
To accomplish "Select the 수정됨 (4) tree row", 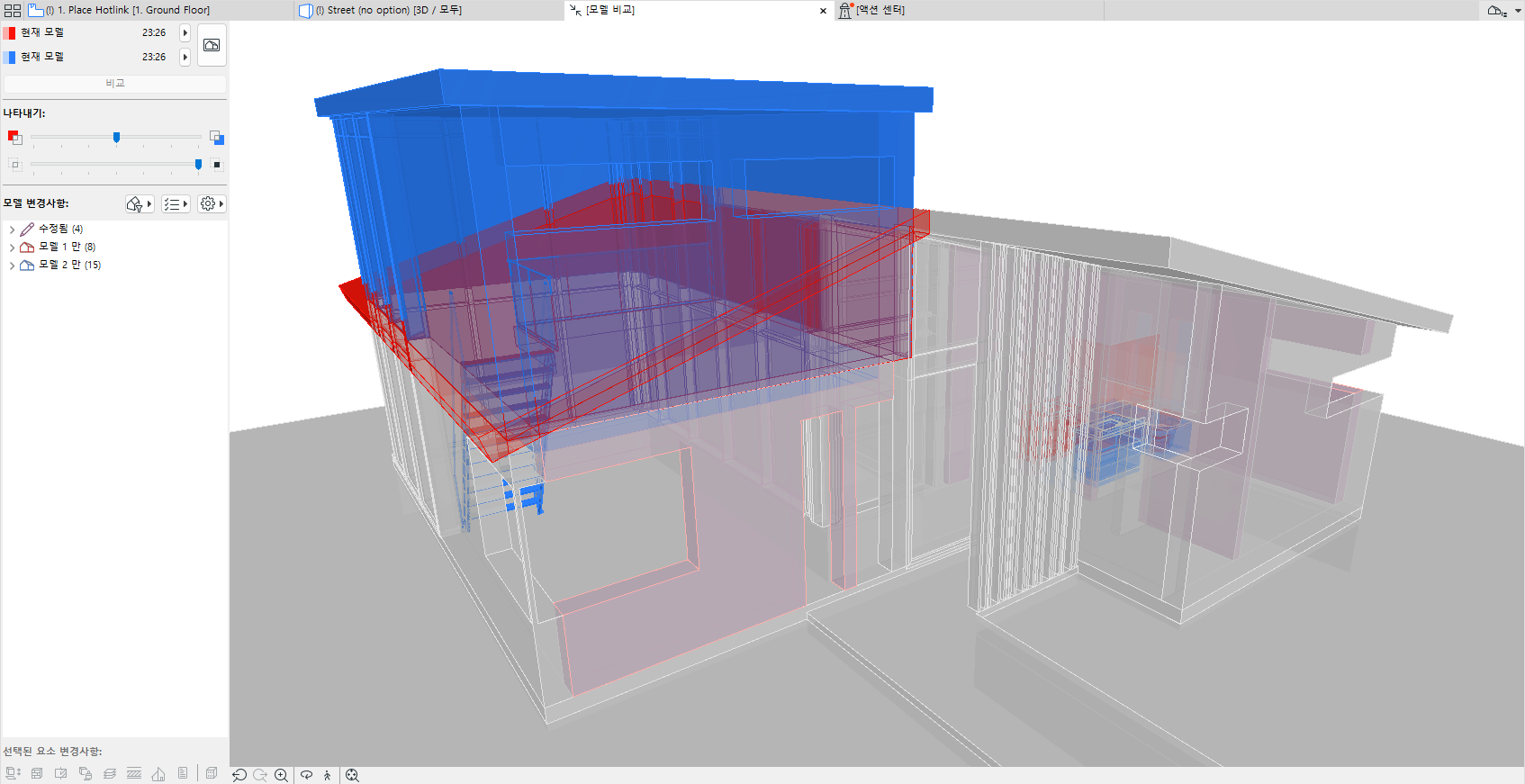I will tap(114, 230).
